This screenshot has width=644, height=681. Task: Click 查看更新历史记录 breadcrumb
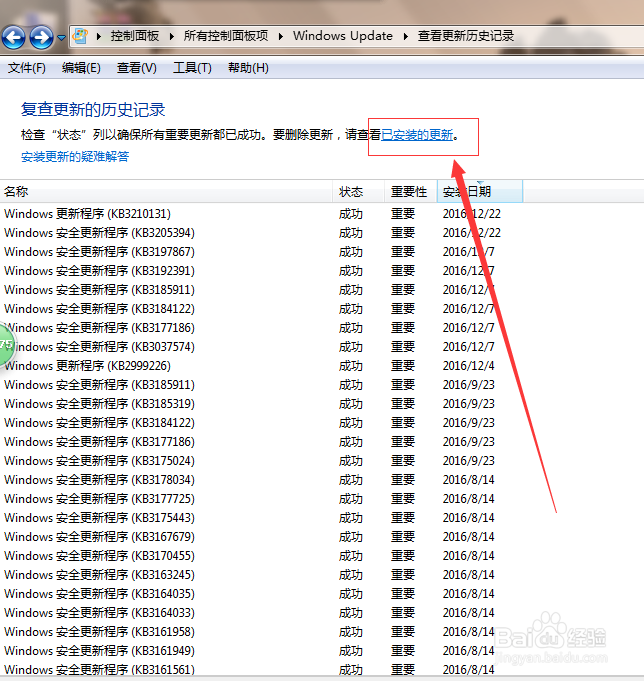pyautogui.click(x=466, y=36)
